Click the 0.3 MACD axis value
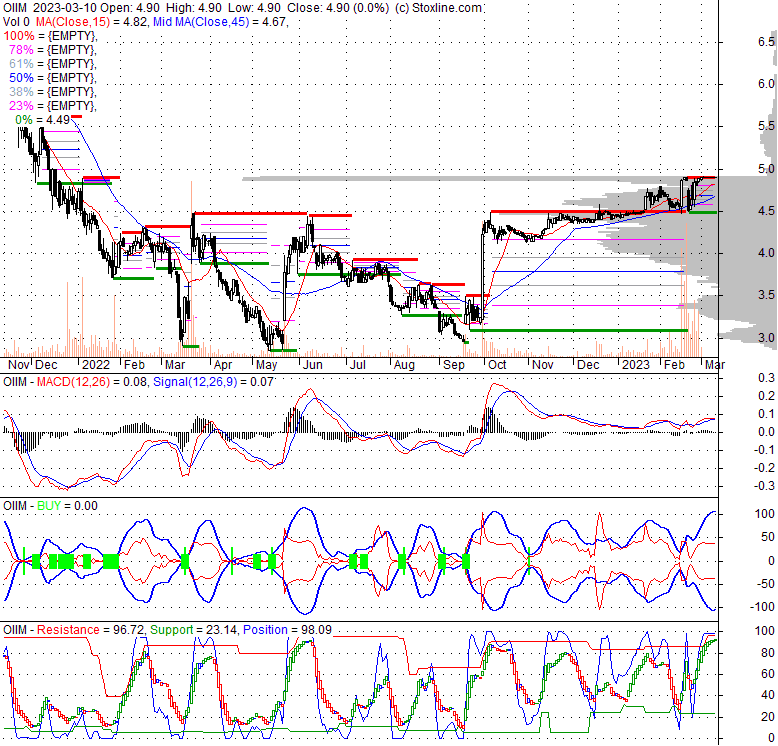Screen dimensions: 778x746 click(766, 378)
